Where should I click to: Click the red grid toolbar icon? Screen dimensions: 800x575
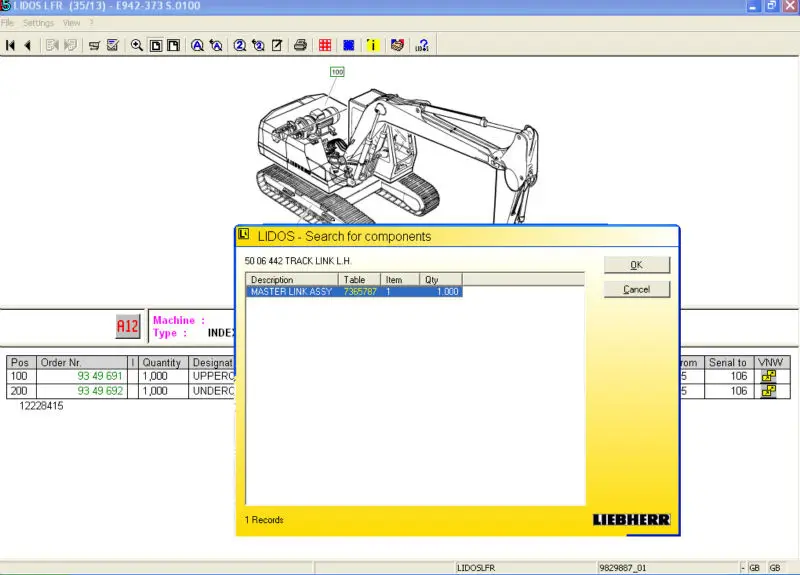325,45
